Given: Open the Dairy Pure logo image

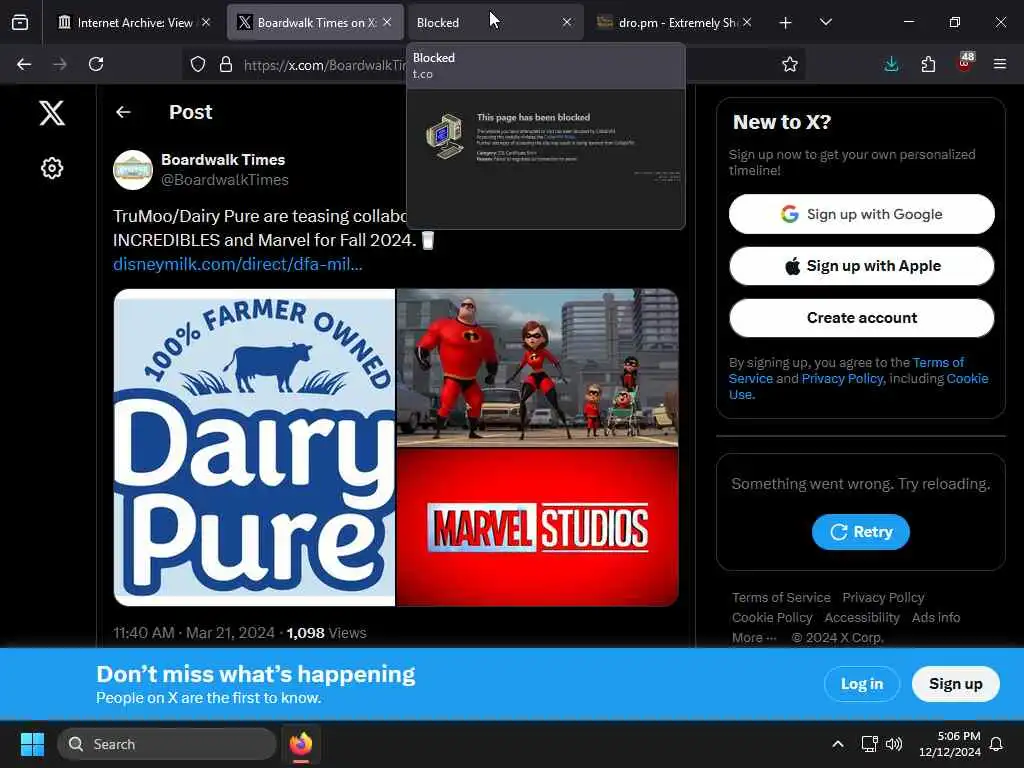Looking at the screenshot, I should pos(254,447).
